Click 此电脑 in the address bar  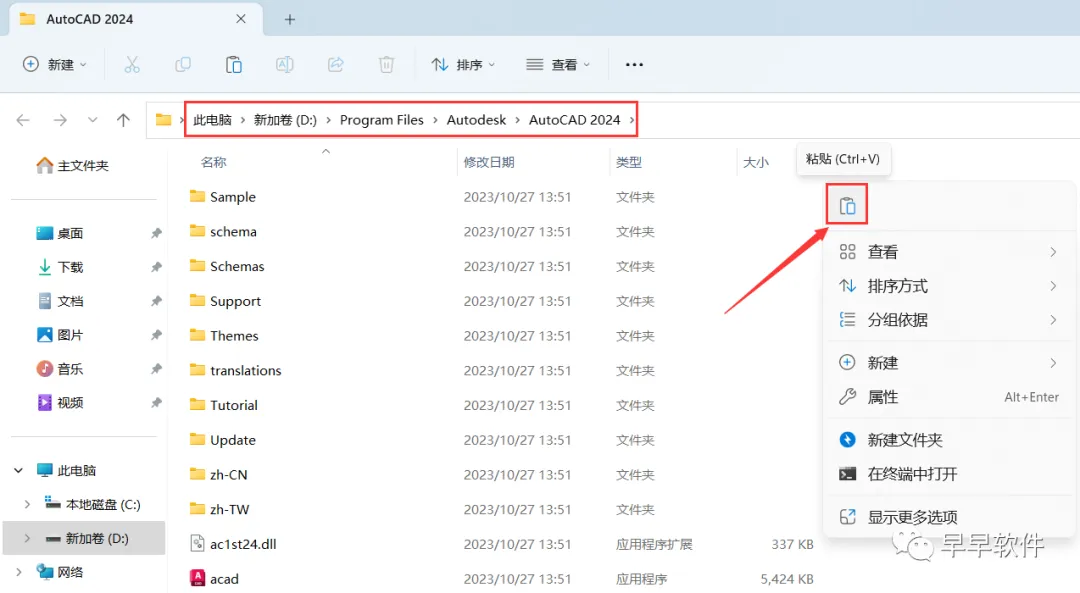212,120
